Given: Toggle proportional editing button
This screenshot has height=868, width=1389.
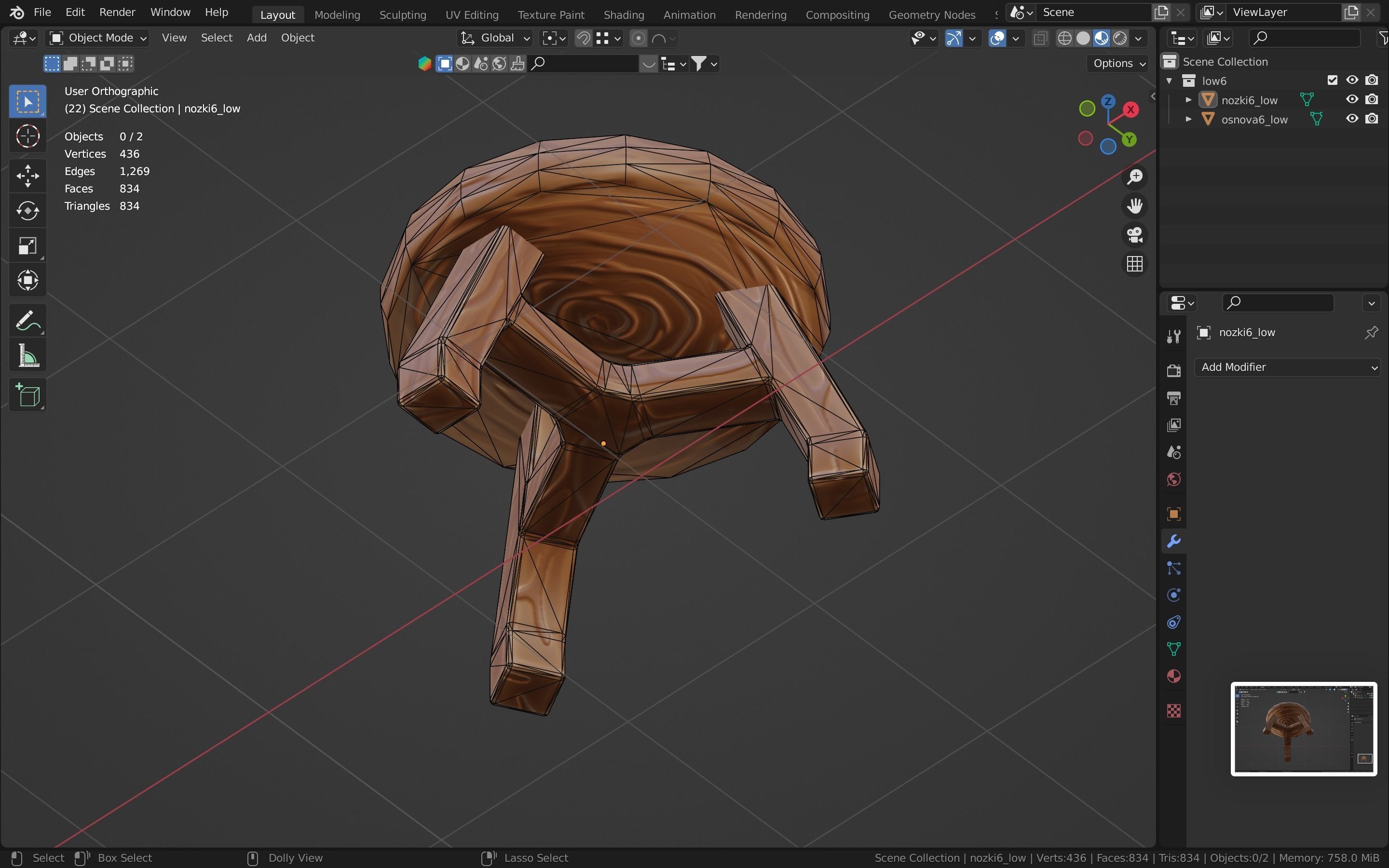Looking at the screenshot, I should [x=638, y=38].
